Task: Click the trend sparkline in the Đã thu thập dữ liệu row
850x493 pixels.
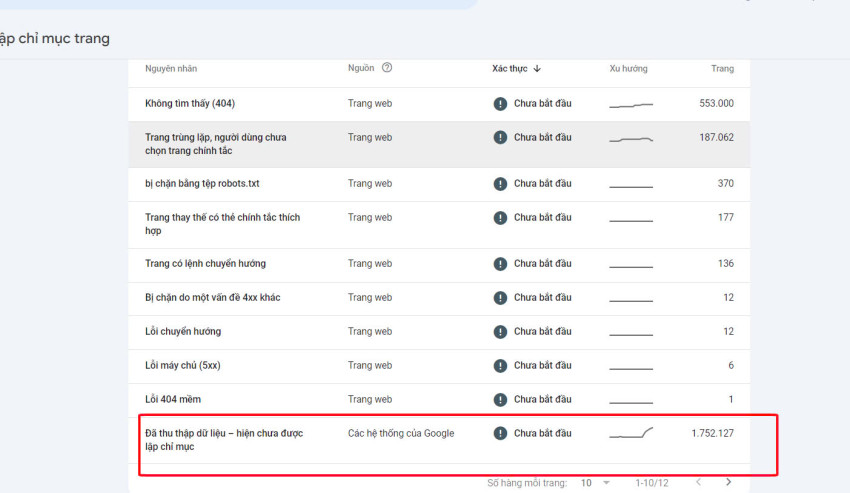Action: (x=631, y=433)
